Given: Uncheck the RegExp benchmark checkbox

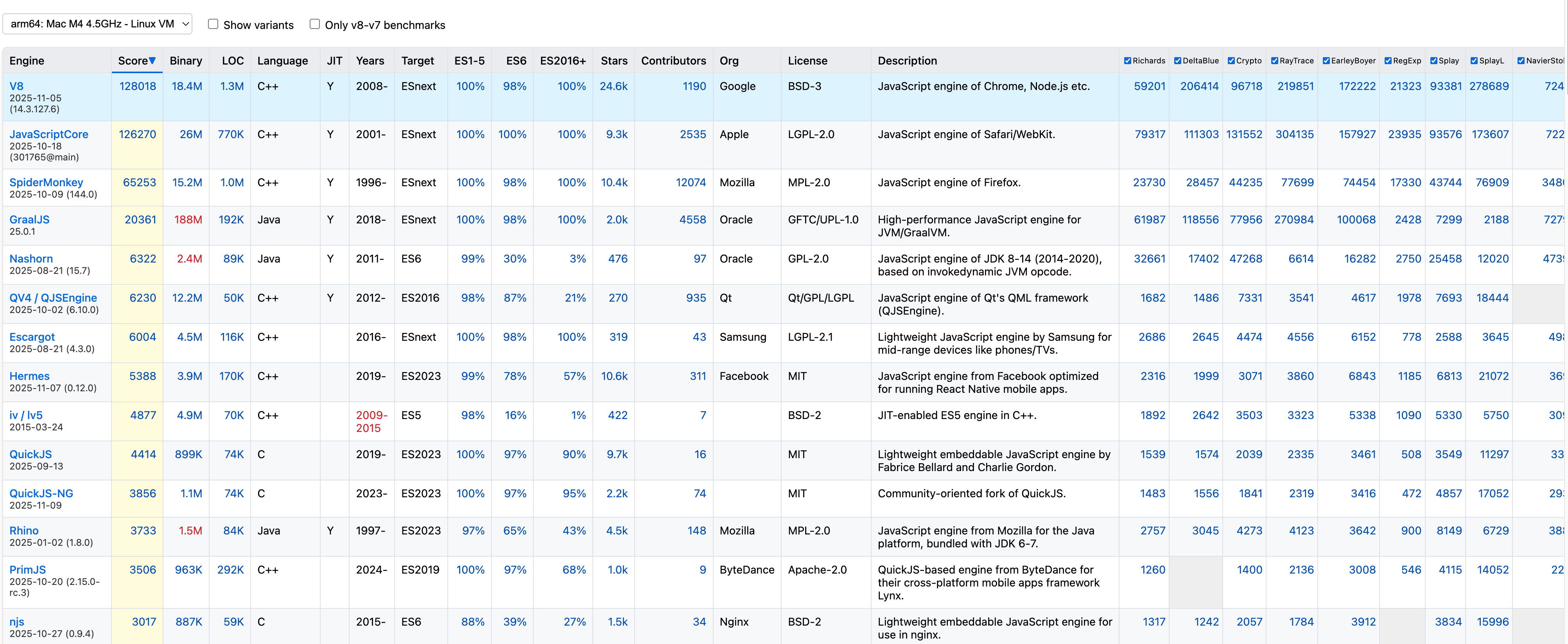Looking at the screenshot, I should click(x=1388, y=61).
